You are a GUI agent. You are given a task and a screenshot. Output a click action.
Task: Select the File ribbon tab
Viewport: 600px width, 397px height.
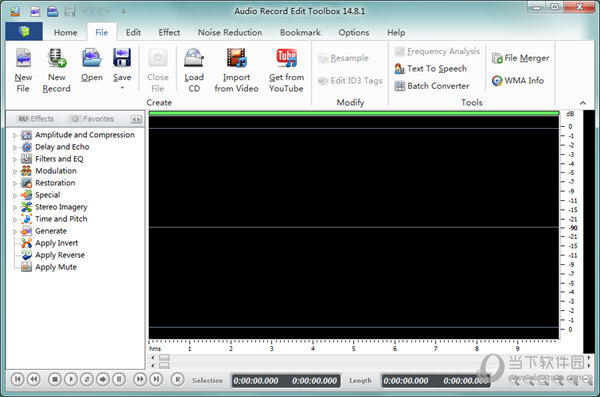(101, 33)
